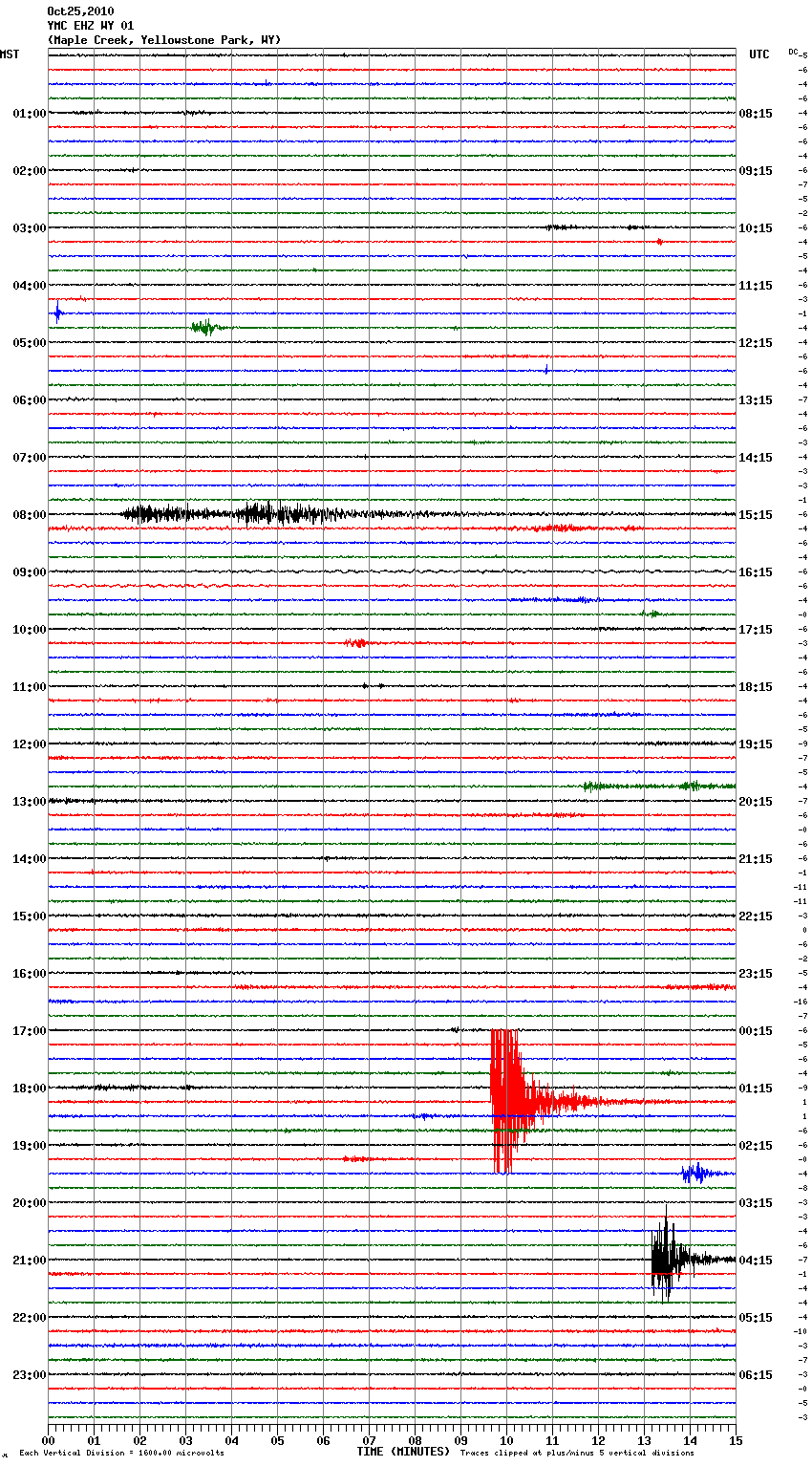Image resolution: width=812 pixels, height=1466 pixels.
Task: Select the blue burst after 19:00 near minute 14
Action: [695, 1174]
